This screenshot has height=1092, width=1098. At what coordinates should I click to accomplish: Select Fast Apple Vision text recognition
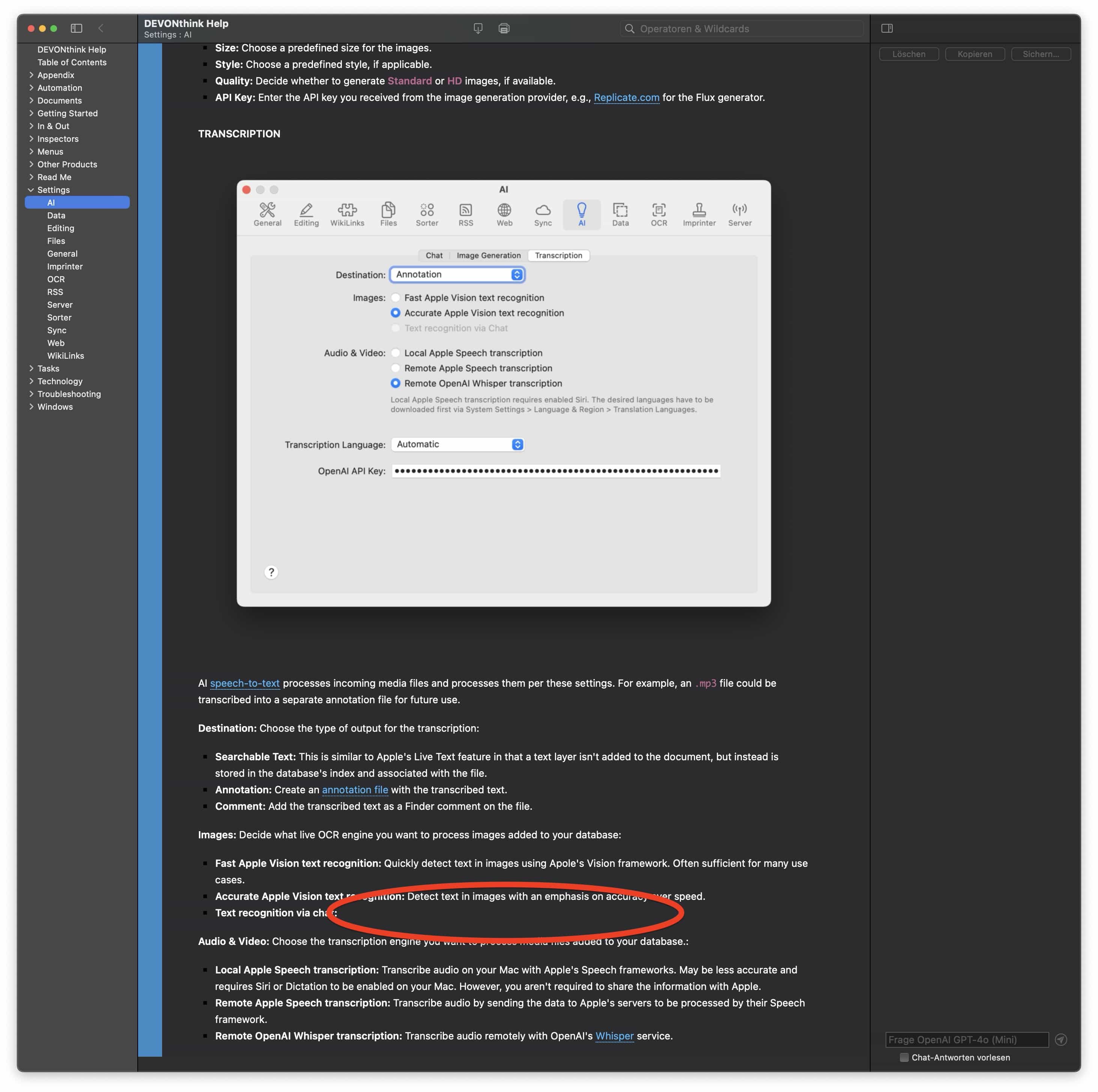click(396, 298)
